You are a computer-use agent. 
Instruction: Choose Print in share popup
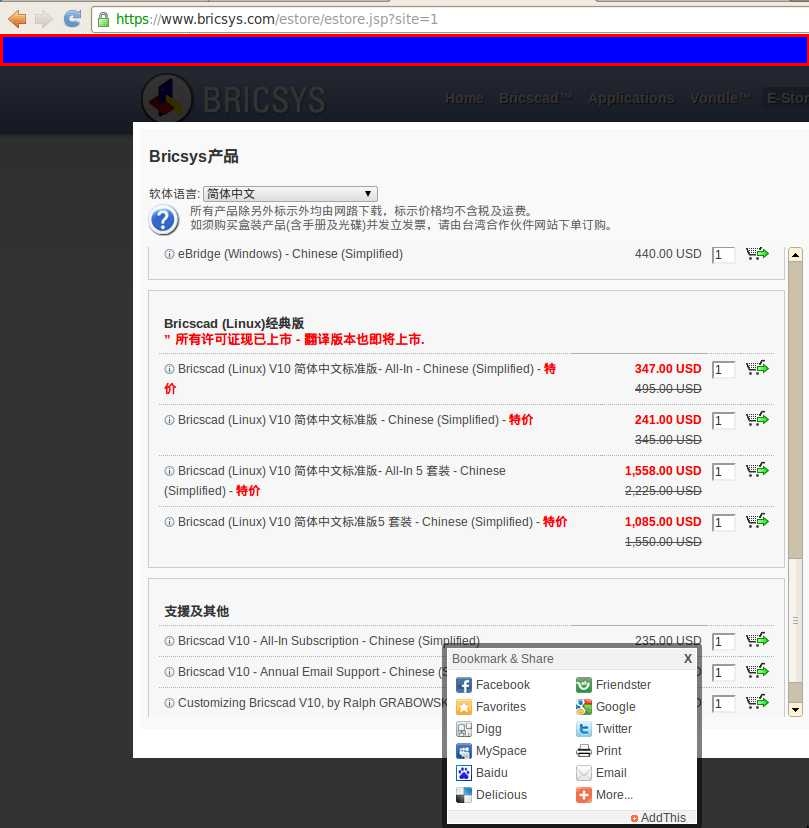pyautogui.click(x=598, y=751)
